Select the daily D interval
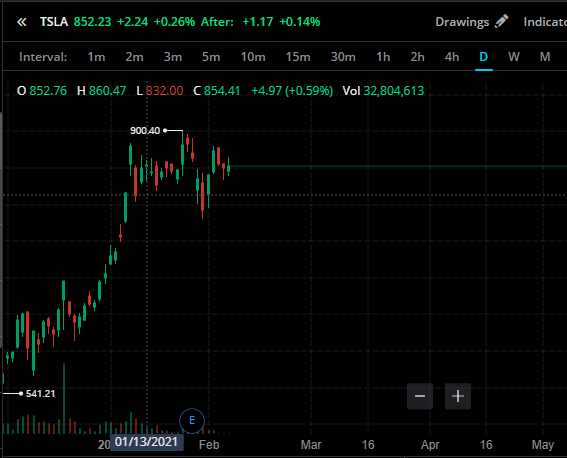Screen dimensions: 567x458 tap(483, 57)
